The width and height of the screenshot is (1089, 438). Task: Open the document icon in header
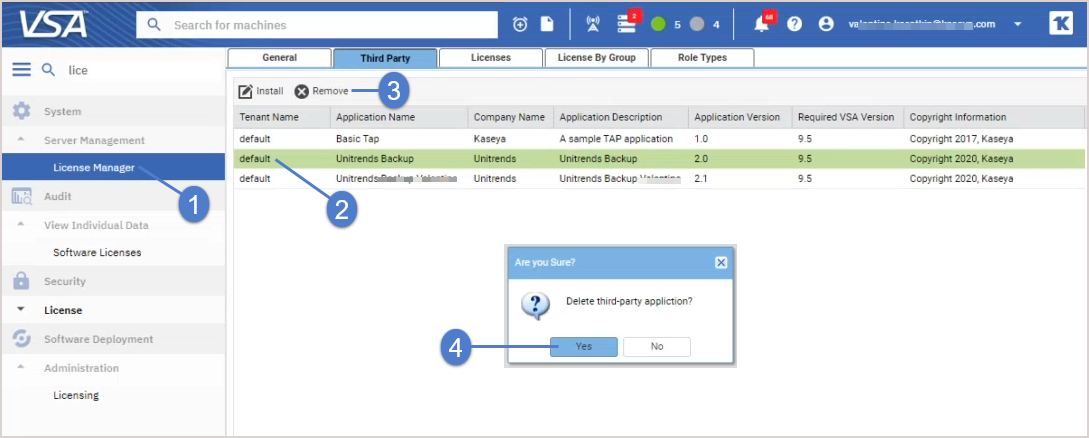coord(547,24)
